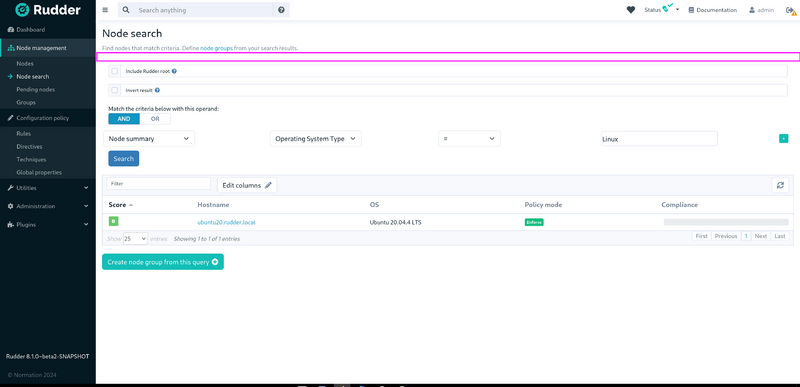The height and width of the screenshot is (387, 800).
Task: Expand the Plugins menu
Action: (47, 225)
